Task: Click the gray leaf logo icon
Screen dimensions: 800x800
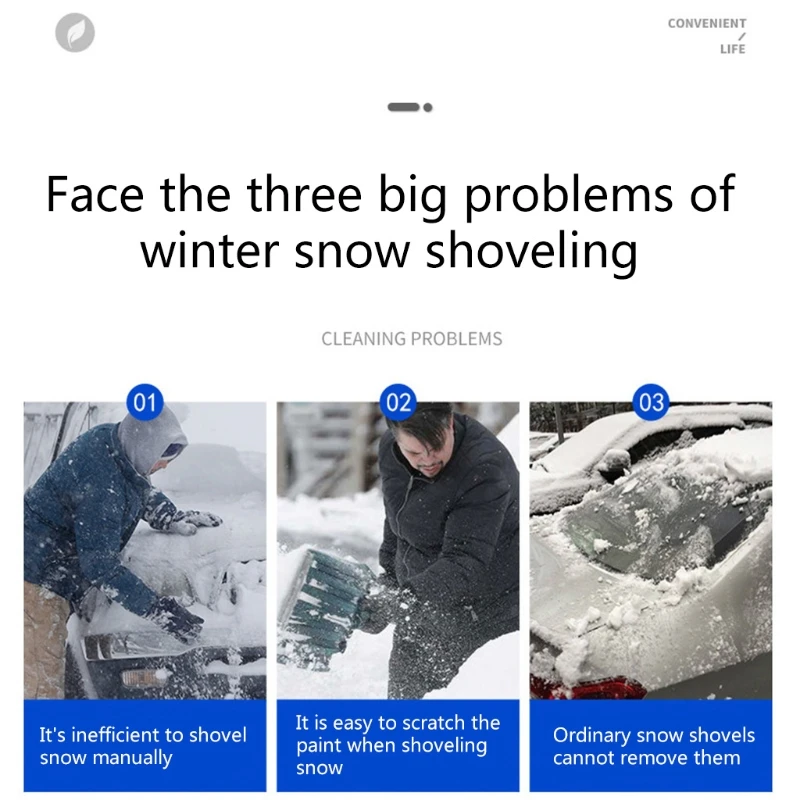Action: pyautogui.click(x=75, y=33)
